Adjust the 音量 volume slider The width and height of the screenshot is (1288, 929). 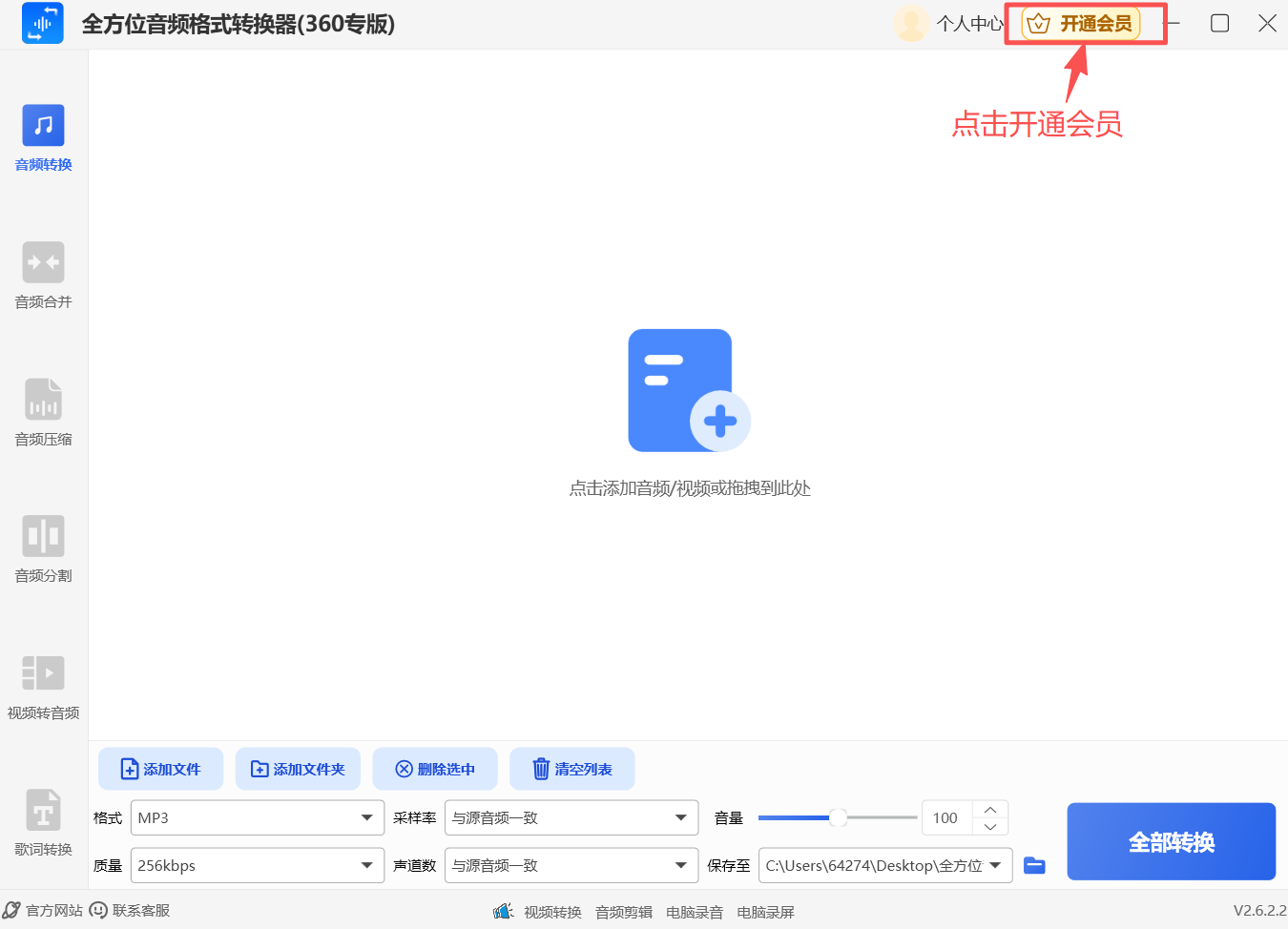838,817
